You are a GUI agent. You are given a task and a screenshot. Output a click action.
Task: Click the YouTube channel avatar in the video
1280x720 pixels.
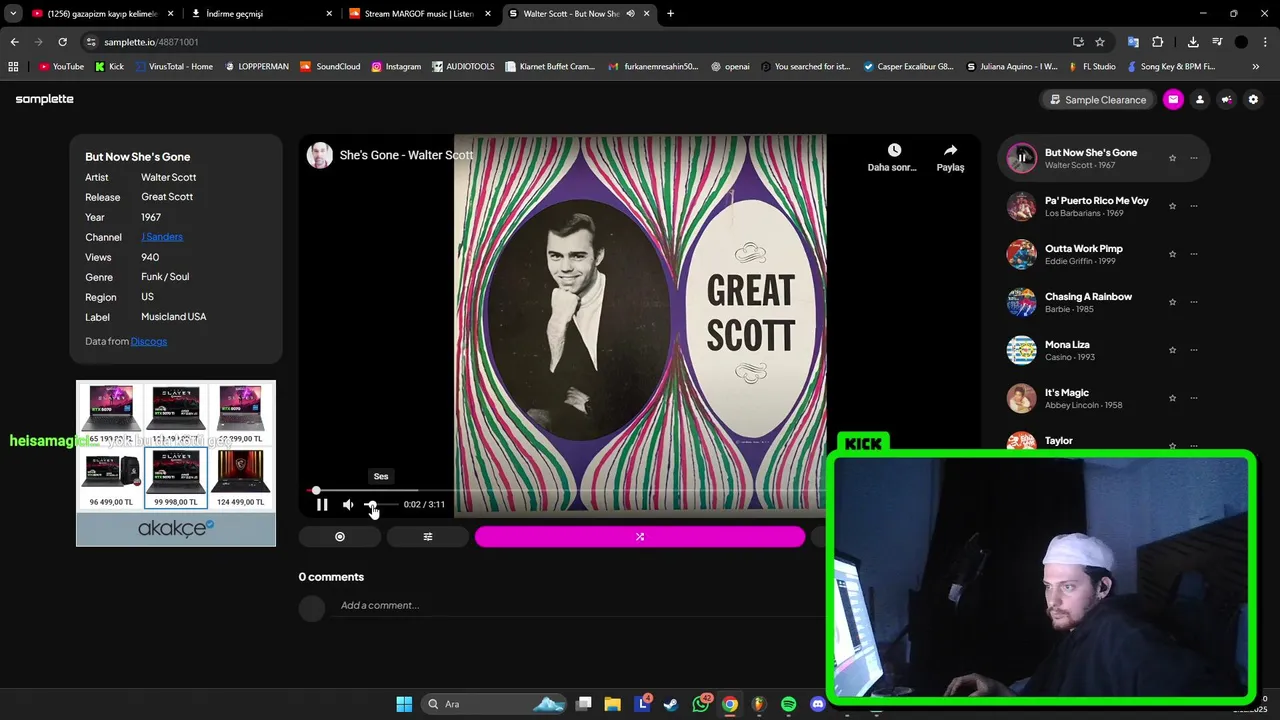pos(320,155)
